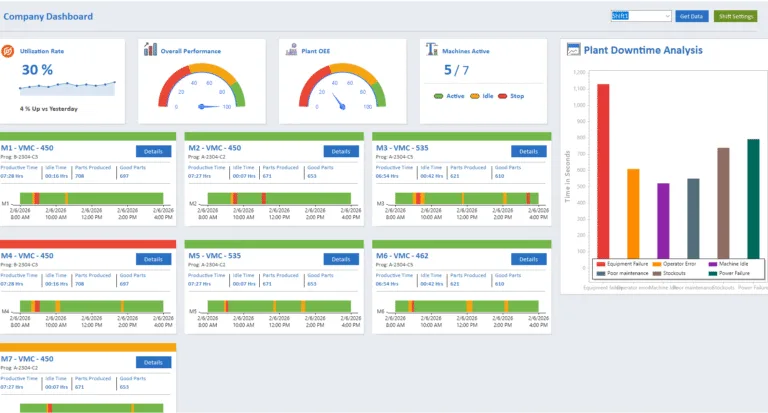Click the M2 - VMC - 450 title
Viewport: 768px width, 413px height.
click(215, 148)
